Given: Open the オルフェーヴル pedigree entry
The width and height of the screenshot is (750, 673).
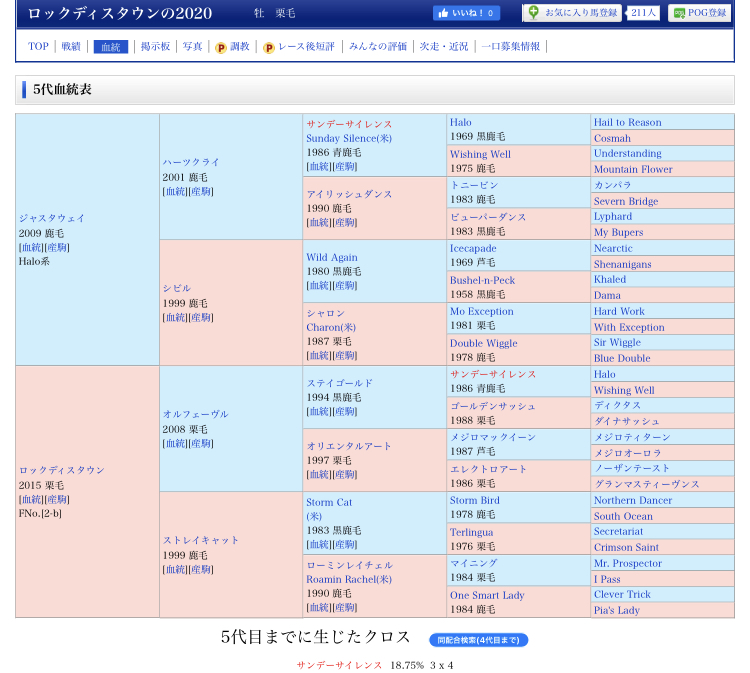Looking at the screenshot, I should (x=195, y=414).
